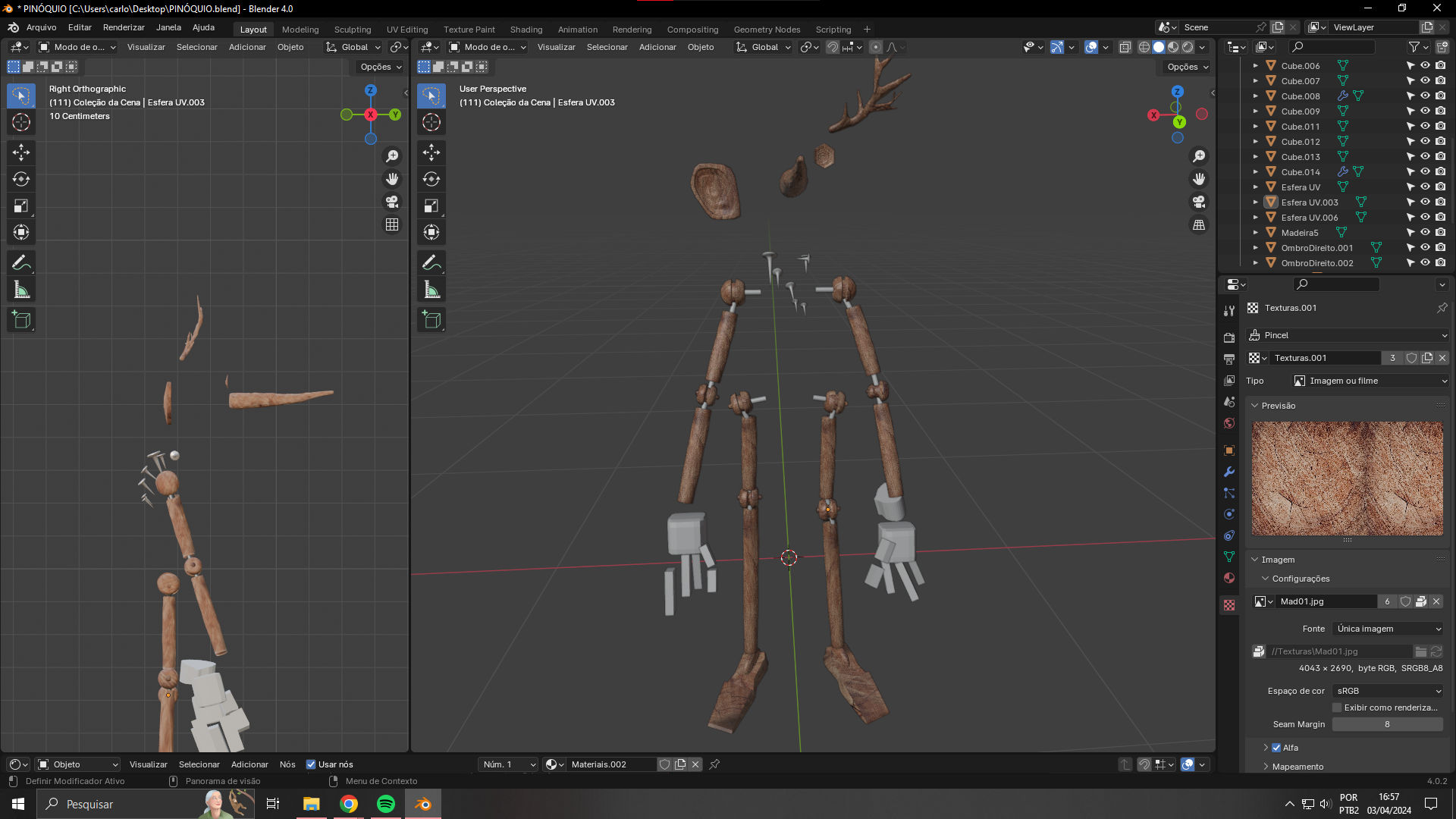Open the Texture properties checker tab
1456x819 pixels.
1229,605
